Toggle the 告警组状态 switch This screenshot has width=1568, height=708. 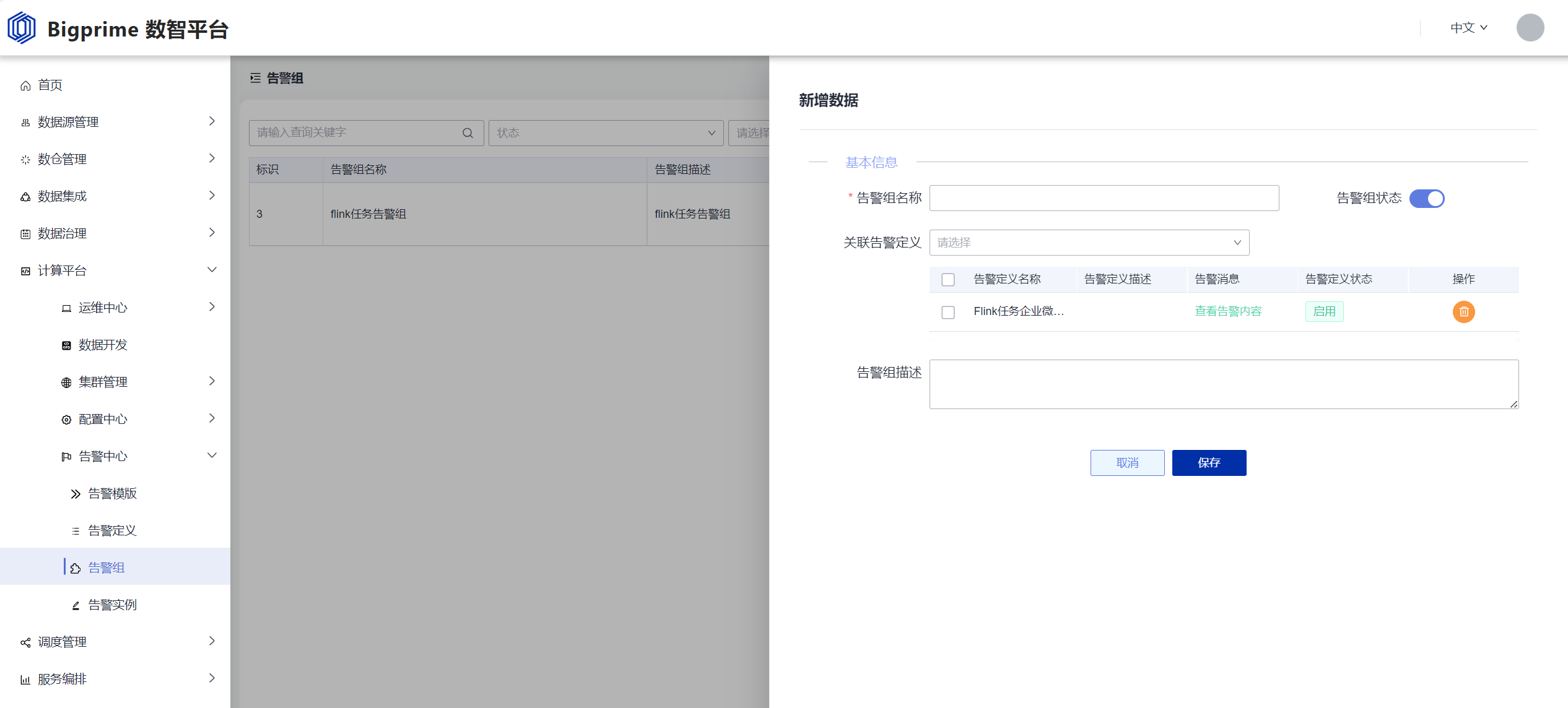pos(1427,199)
